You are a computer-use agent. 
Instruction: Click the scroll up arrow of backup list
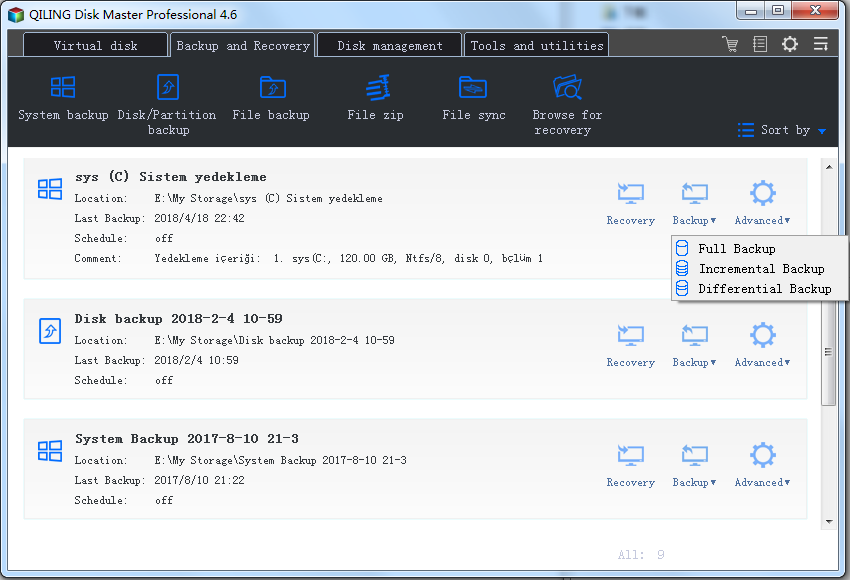829,167
